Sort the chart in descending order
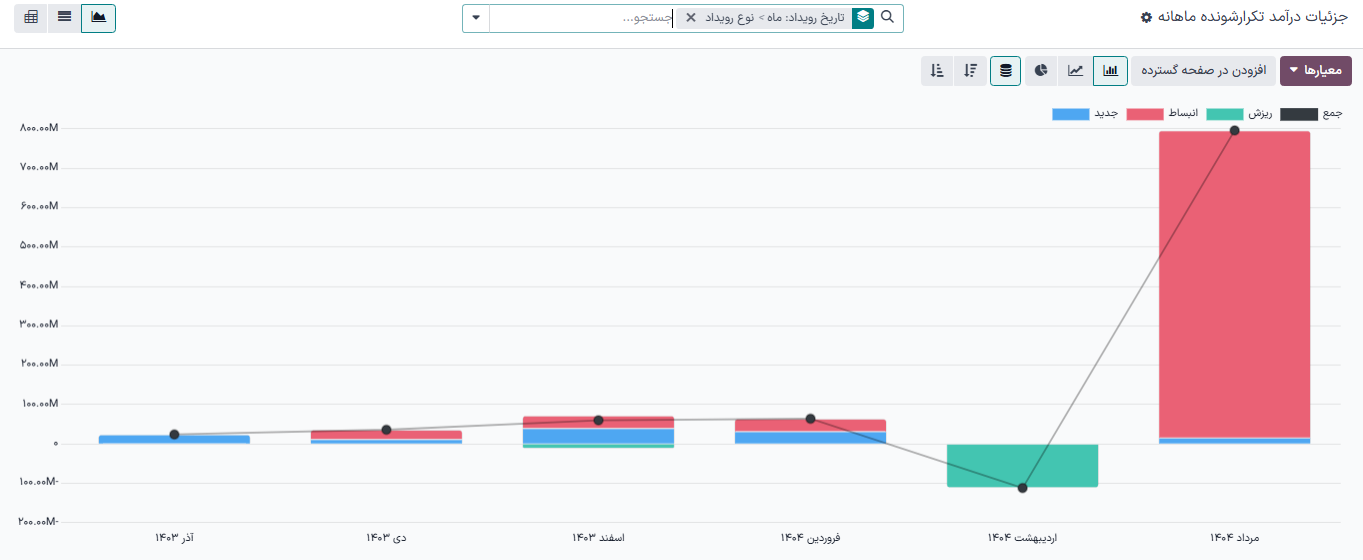Viewport: 1363px width, 560px height. pos(971,71)
